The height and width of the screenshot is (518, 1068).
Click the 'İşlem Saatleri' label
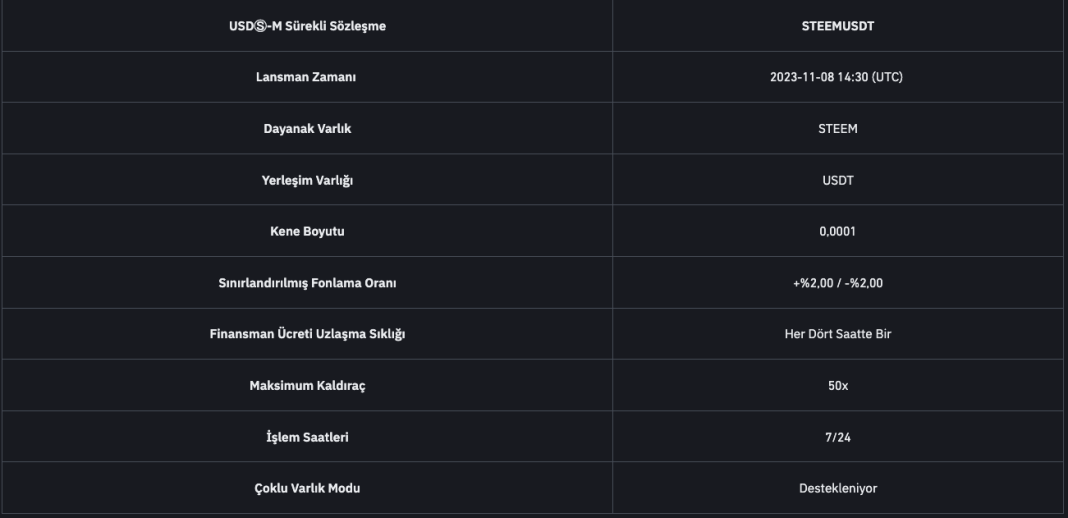(x=307, y=436)
